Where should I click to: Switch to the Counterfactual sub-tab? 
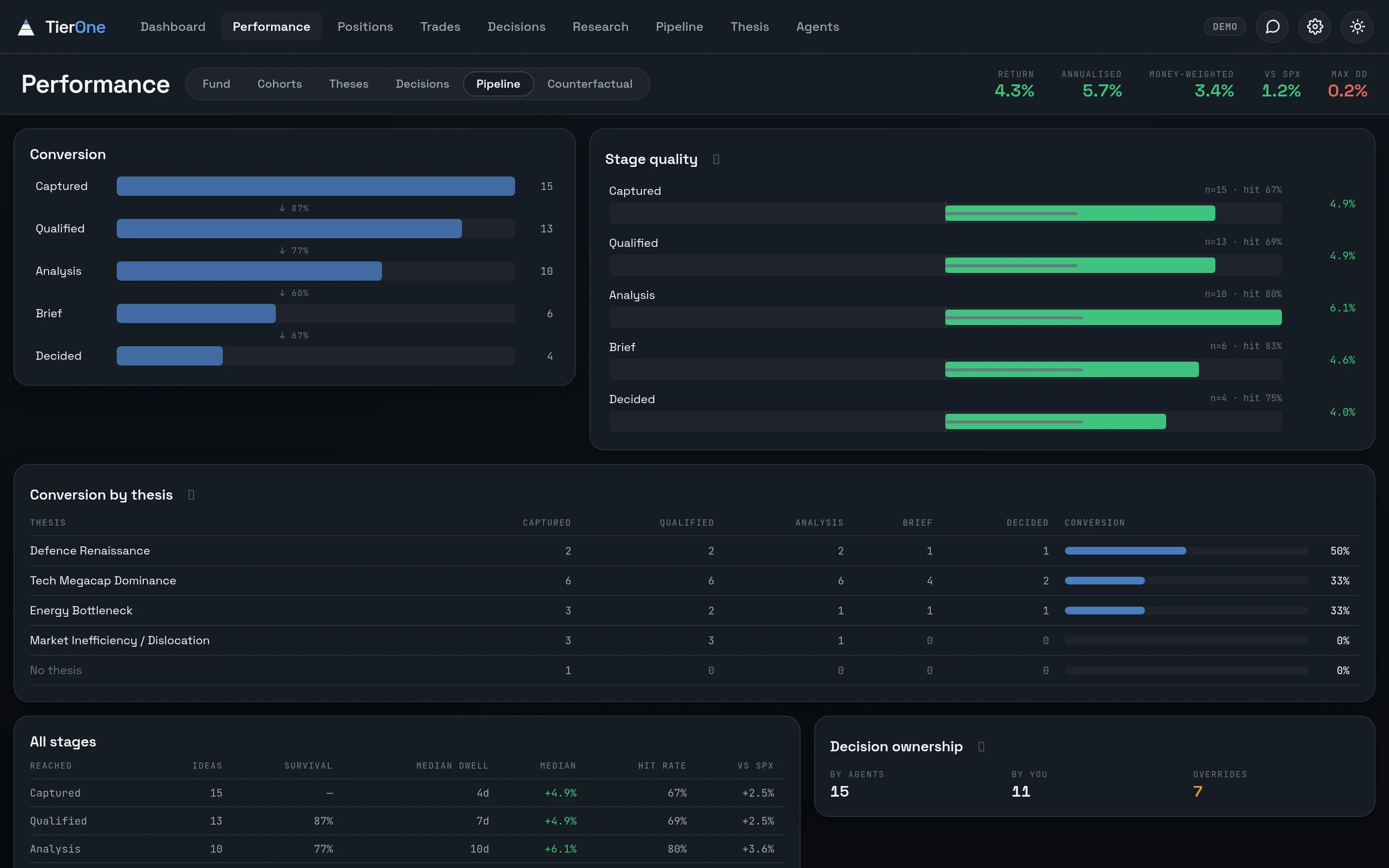pos(589,84)
